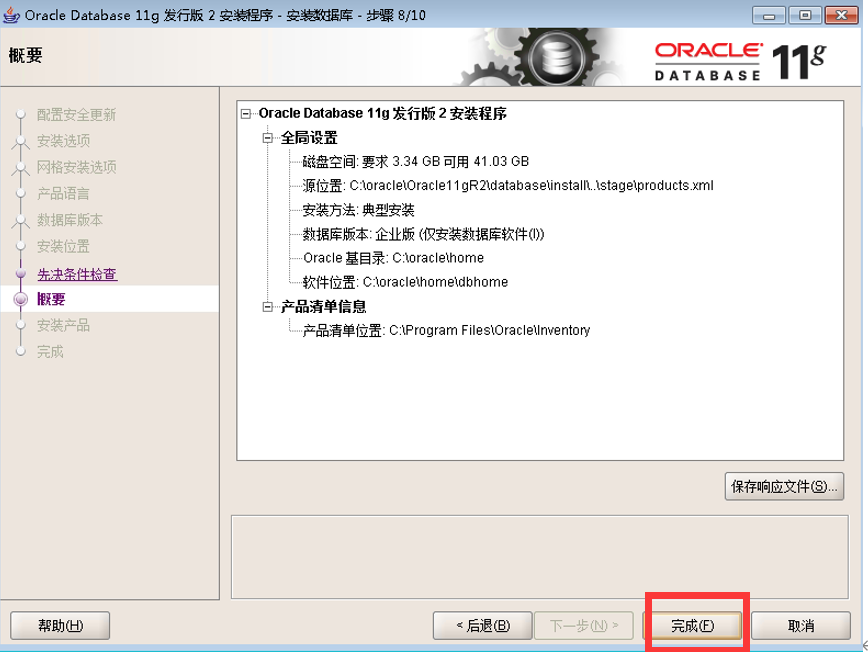Click the 帮助(H) button
The height and width of the screenshot is (652, 868).
60,626
